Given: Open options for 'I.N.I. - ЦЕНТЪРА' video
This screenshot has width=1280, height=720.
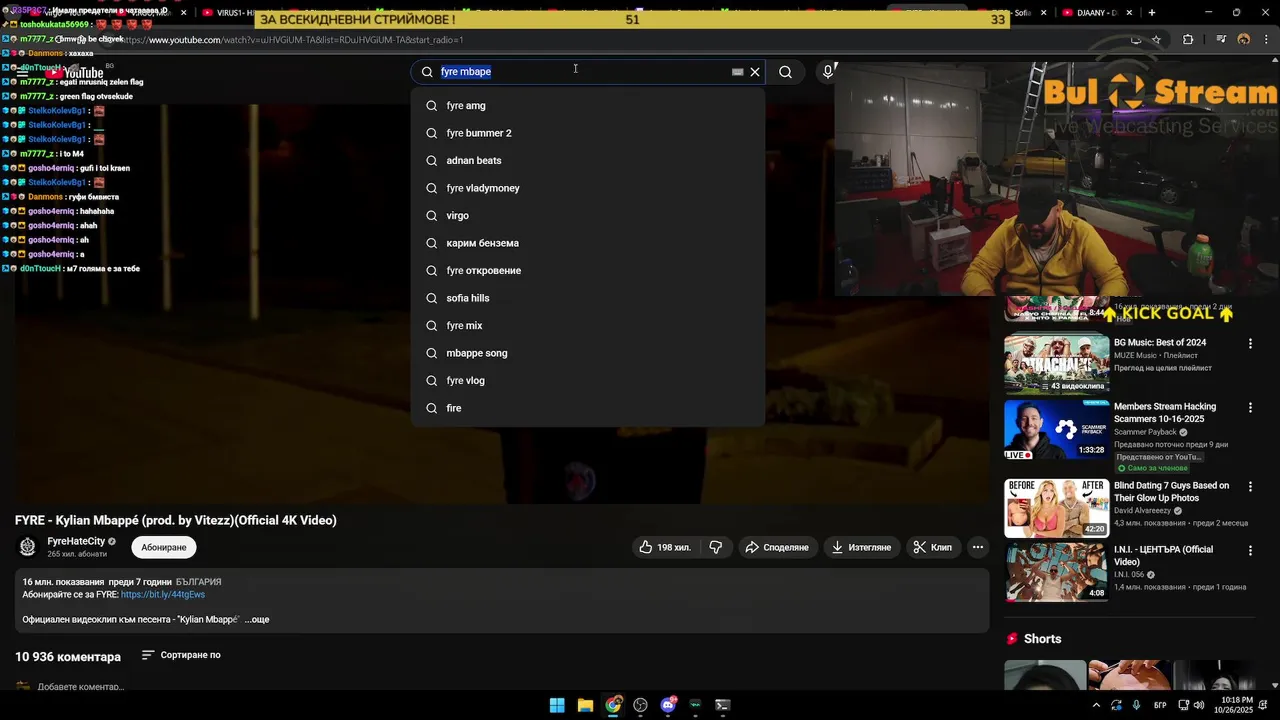Looking at the screenshot, I should pos(1250,551).
